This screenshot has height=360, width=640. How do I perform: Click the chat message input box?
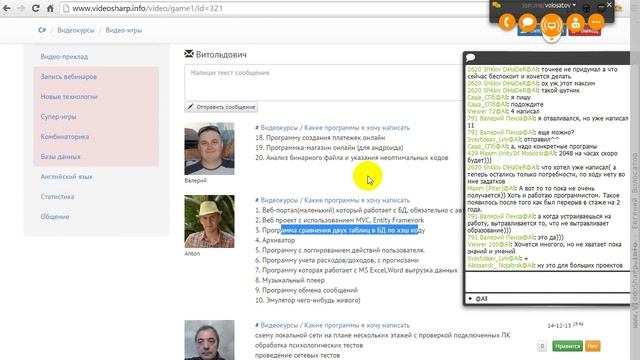[547, 281]
